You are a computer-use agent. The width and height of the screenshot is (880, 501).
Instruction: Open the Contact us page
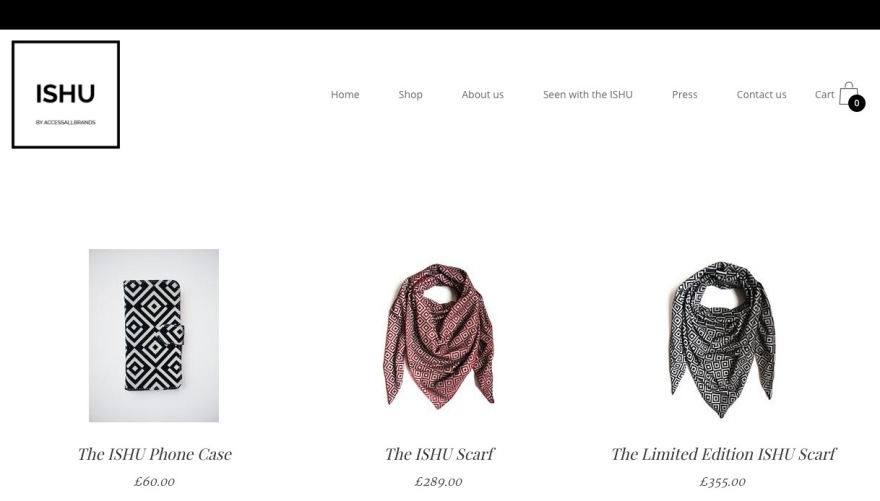(x=761, y=94)
